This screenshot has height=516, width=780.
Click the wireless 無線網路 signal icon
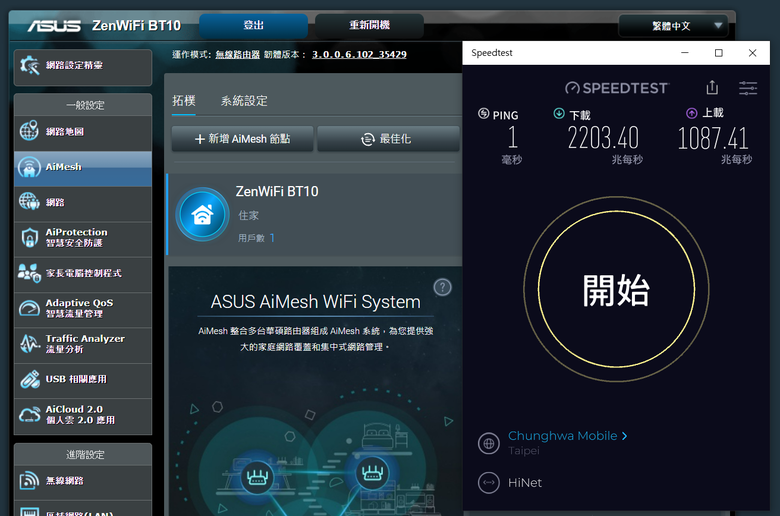[29, 481]
